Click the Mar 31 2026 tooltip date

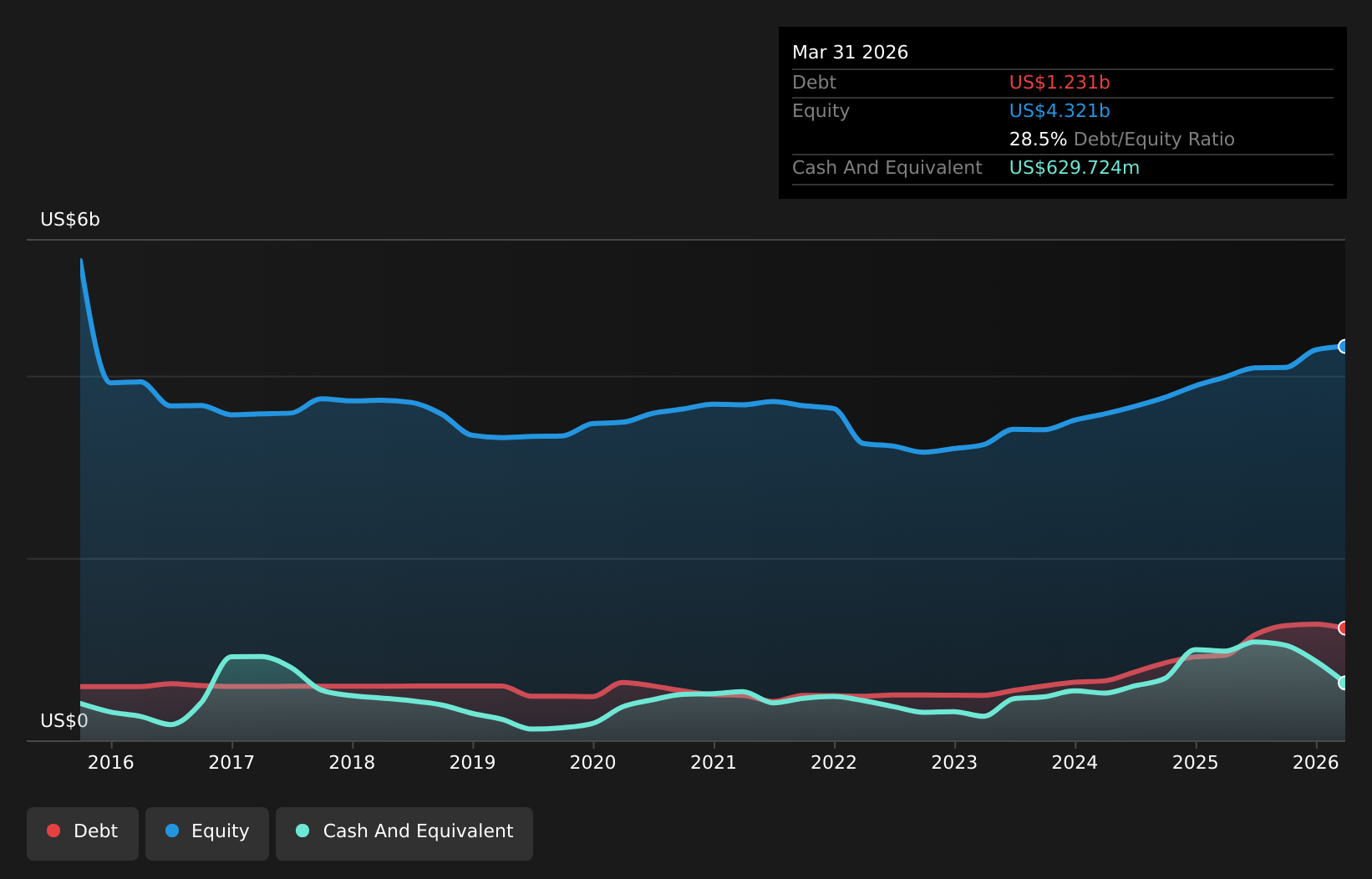coord(850,53)
